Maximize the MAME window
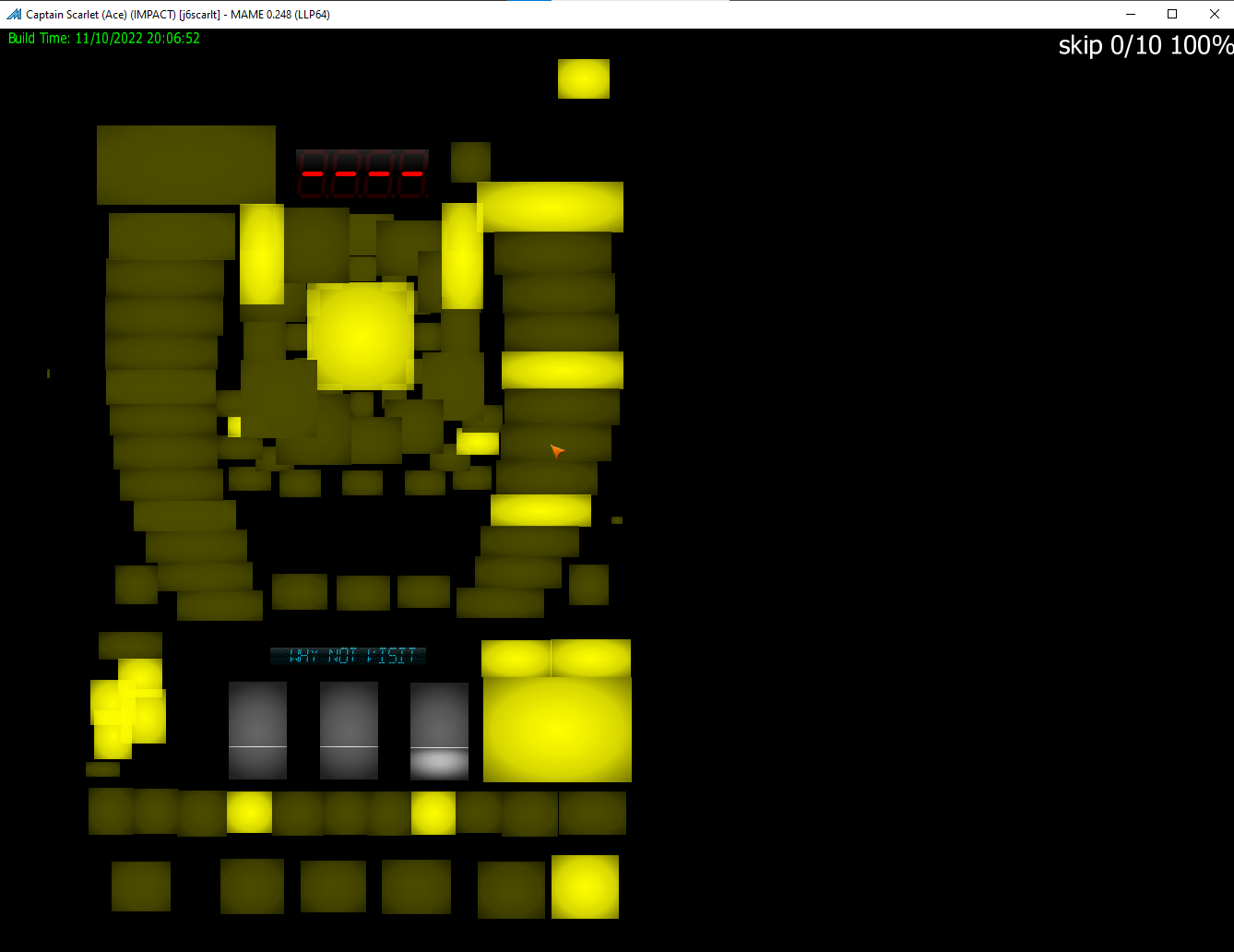 point(1172,14)
